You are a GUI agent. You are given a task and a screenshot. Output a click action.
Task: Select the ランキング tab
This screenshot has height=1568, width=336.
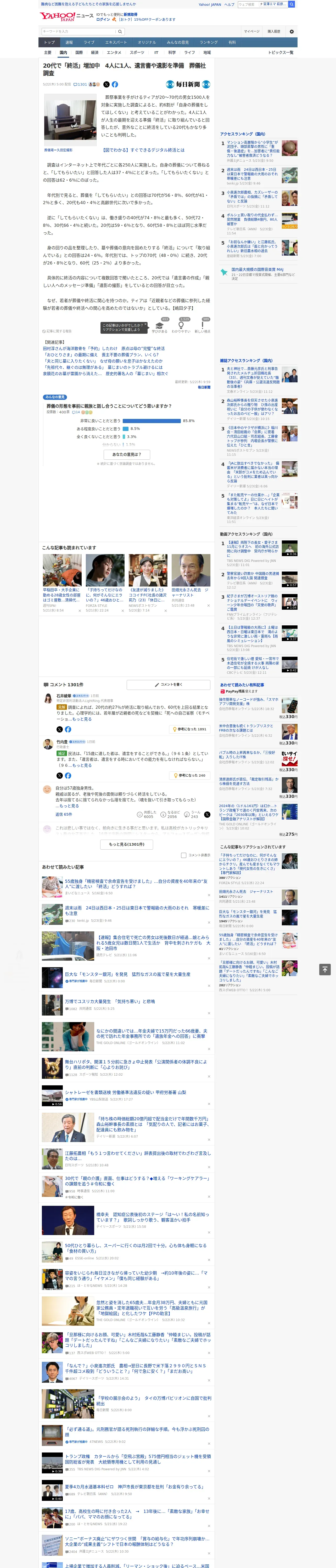pyautogui.click(x=209, y=43)
